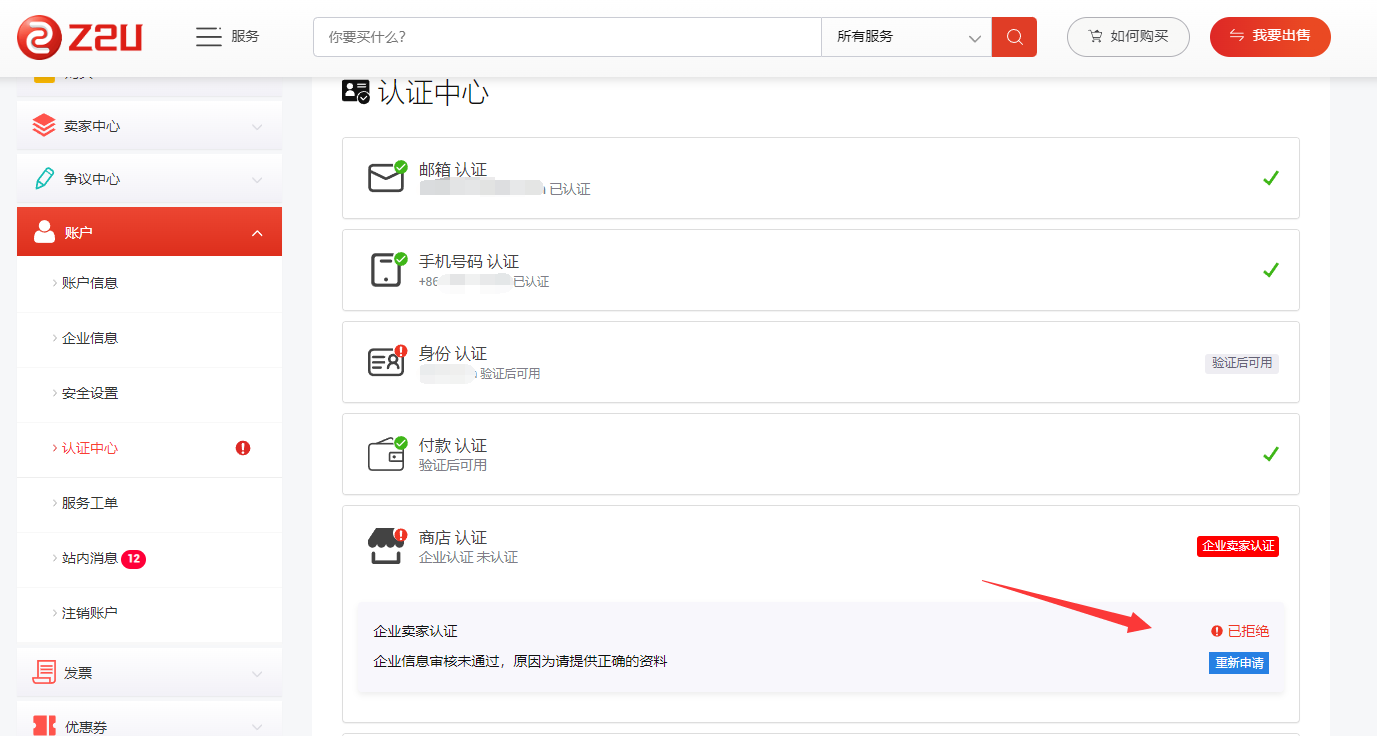The image size is (1377, 736).
Task: Click the 如何购买 button
Action: click(x=1128, y=37)
